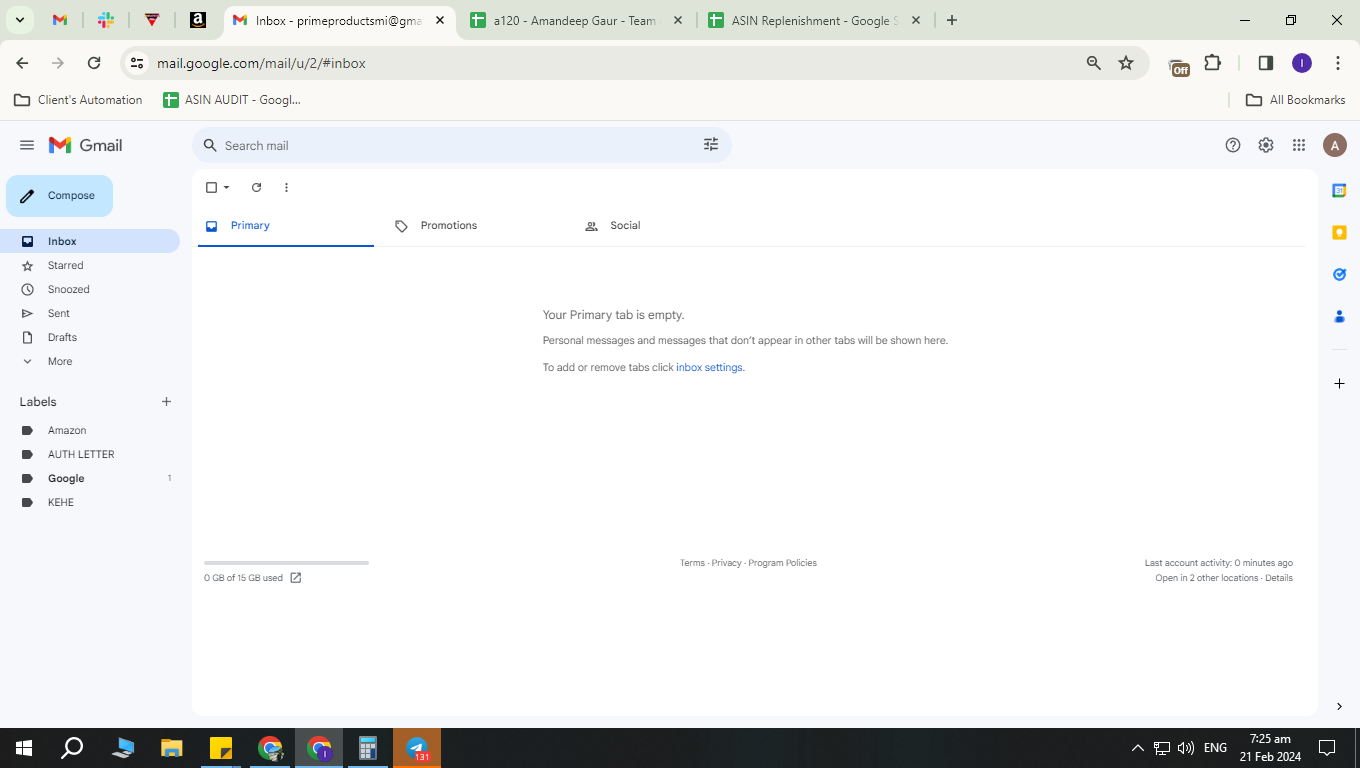The image size is (1360, 768).
Task: Tick the select all messages checkbox
Action: point(211,187)
